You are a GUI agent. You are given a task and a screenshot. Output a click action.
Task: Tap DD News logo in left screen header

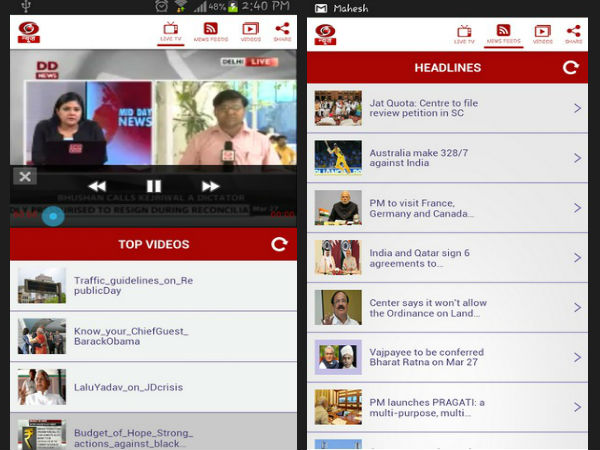(29, 32)
